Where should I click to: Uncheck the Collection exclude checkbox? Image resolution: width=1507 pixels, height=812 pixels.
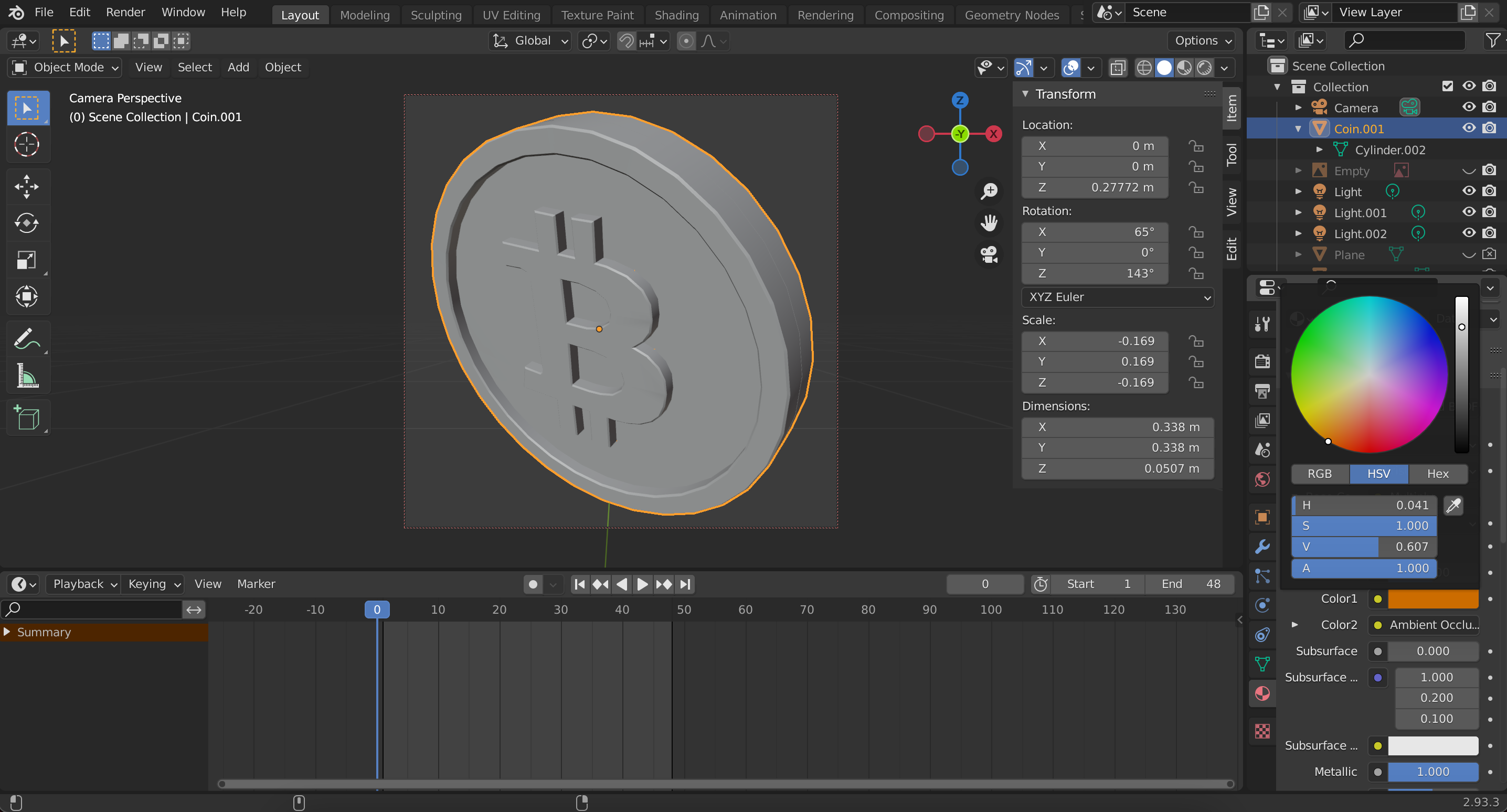coord(1447,87)
